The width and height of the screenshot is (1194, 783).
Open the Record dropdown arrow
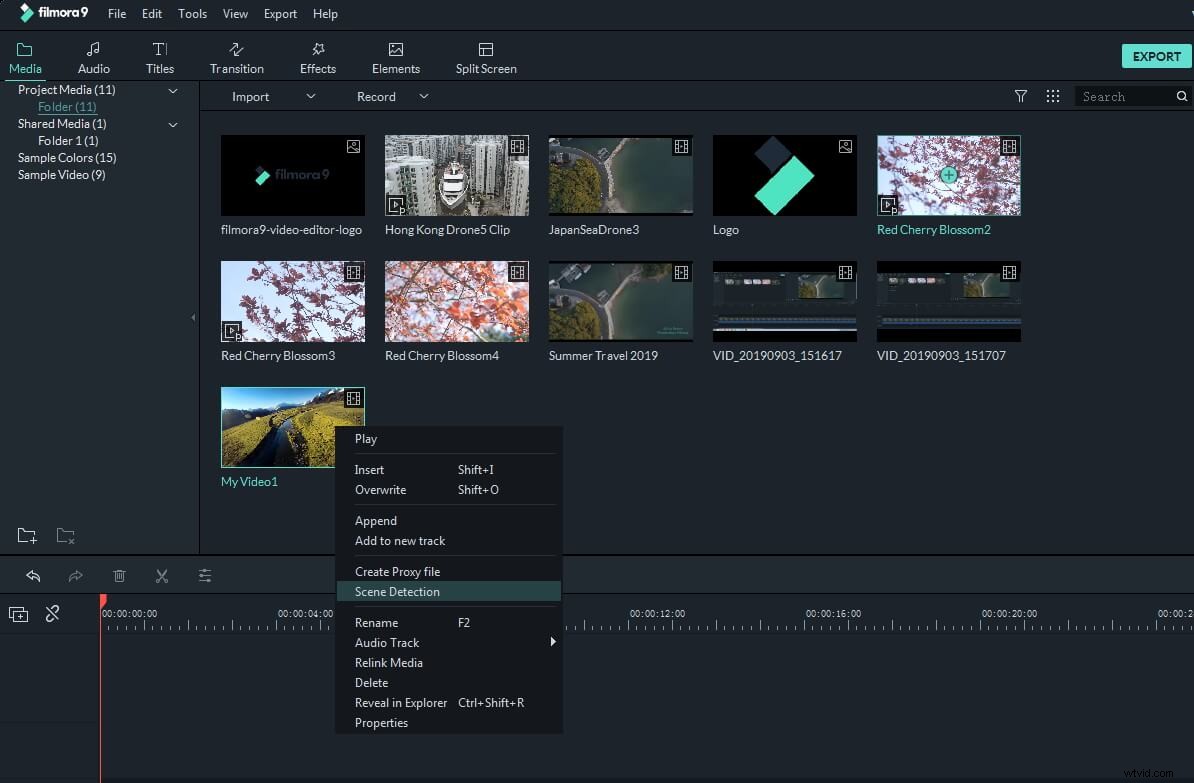(x=423, y=96)
